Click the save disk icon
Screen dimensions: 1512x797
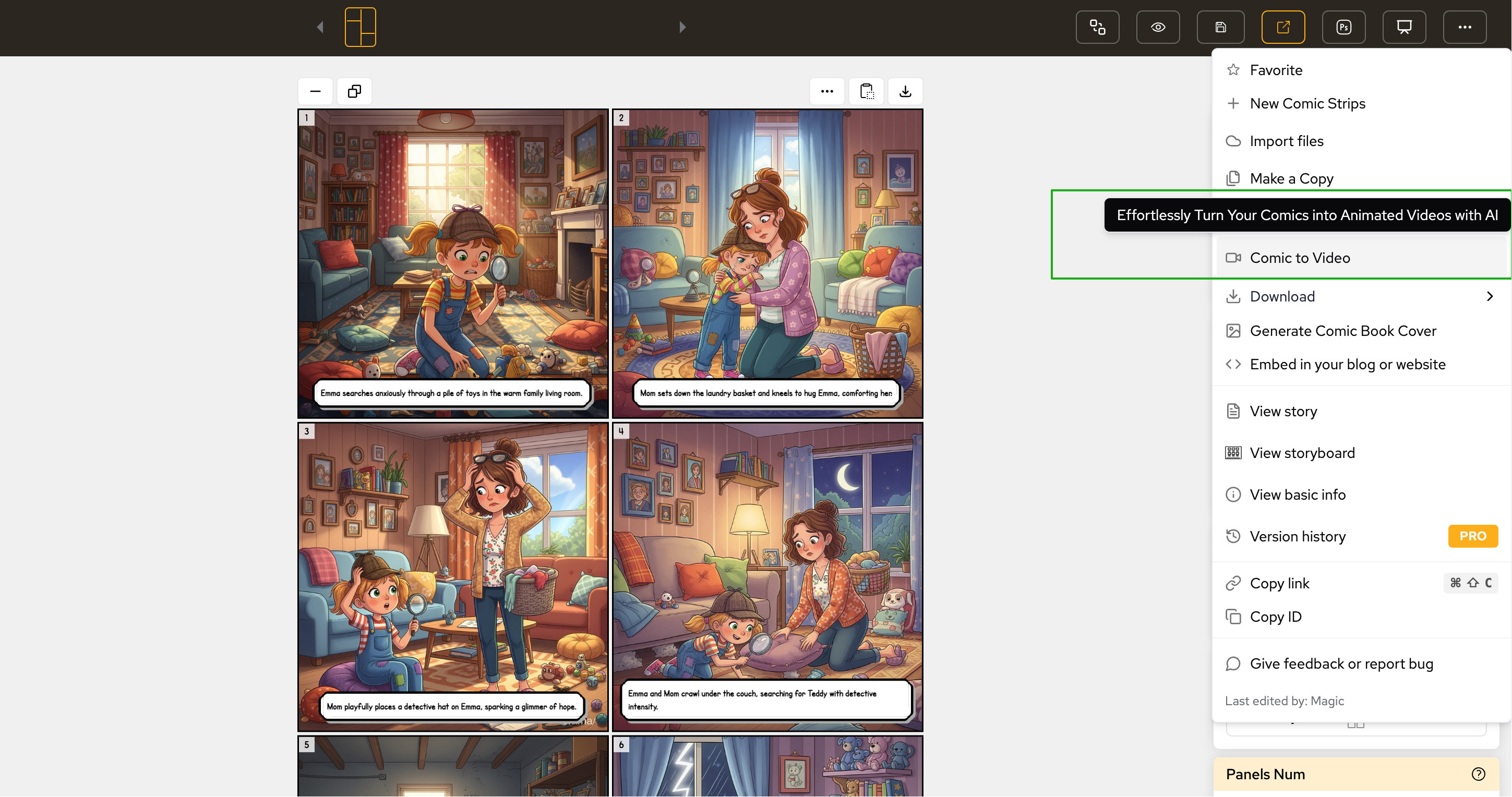(1220, 27)
